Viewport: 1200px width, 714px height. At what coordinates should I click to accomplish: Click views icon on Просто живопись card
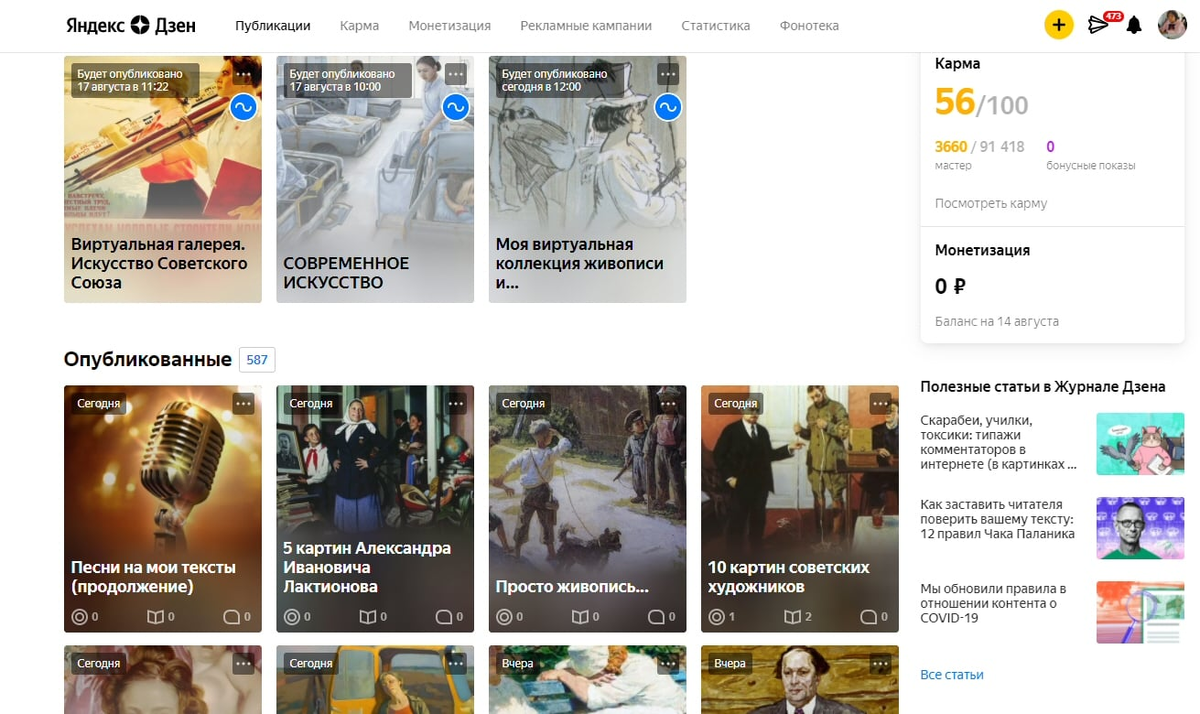504,617
